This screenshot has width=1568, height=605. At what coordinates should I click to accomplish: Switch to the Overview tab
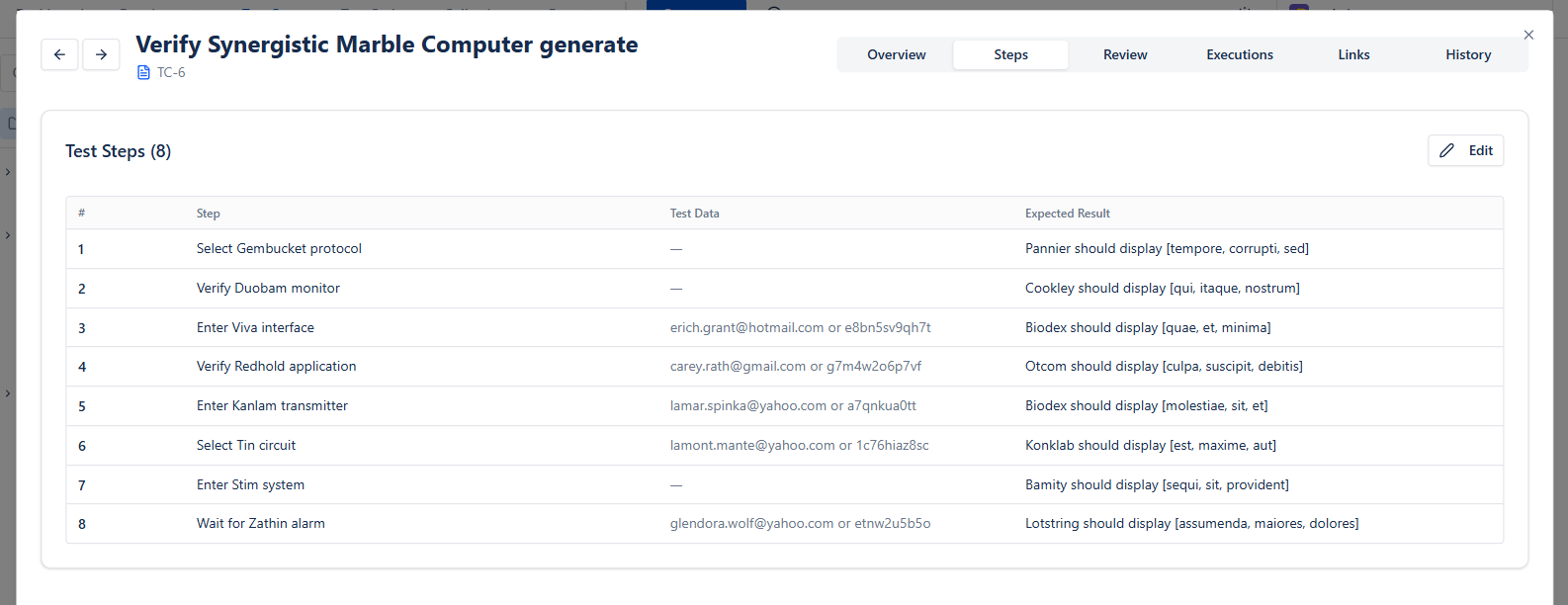click(896, 55)
